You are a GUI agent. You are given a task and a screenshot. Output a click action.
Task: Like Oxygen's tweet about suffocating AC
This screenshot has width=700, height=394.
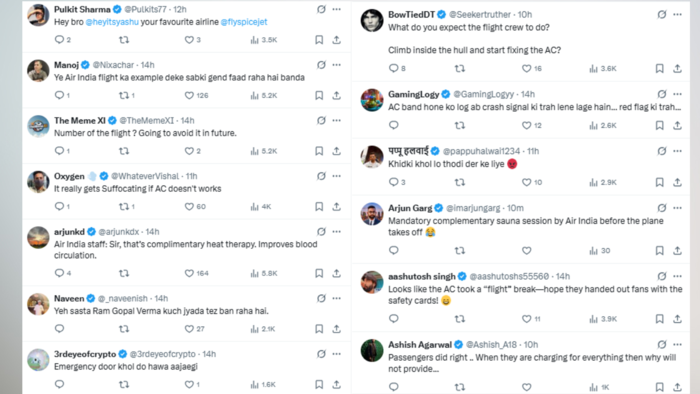pyautogui.click(x=189, y=207)
